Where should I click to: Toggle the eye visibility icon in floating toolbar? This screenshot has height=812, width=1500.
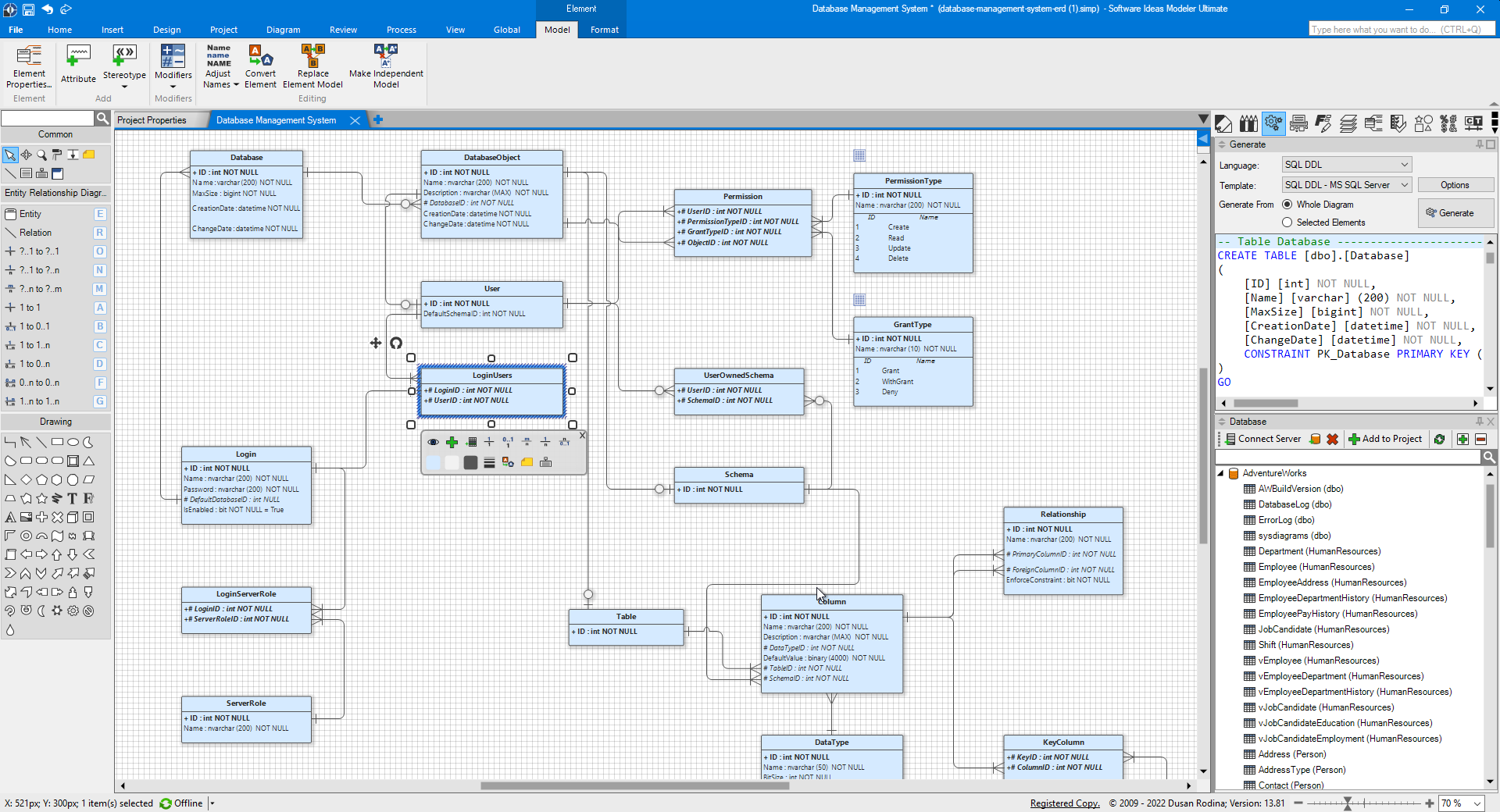tap(433, 443)
